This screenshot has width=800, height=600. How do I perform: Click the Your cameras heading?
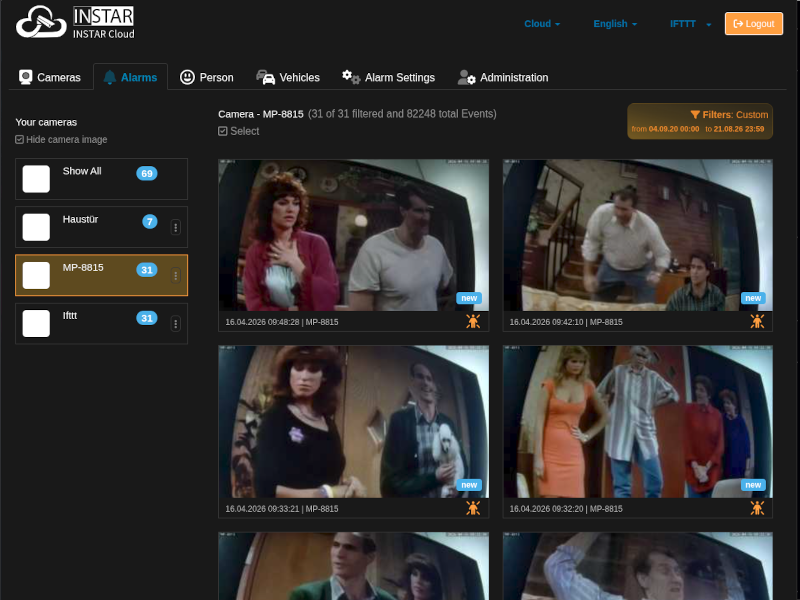tap(46, 122)
